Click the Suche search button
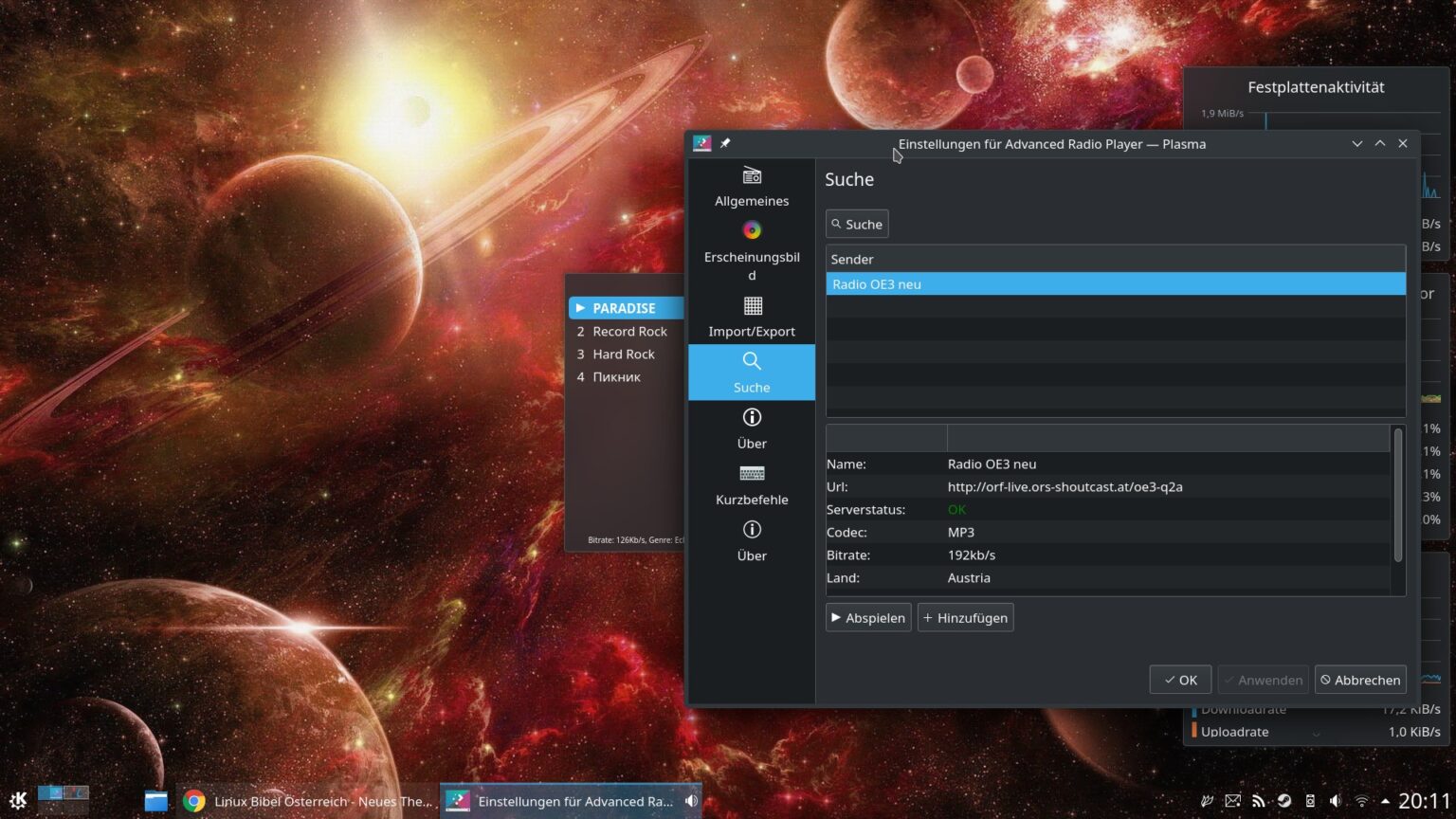Screen dimensions: 1456x819 (x=857, y=225)
